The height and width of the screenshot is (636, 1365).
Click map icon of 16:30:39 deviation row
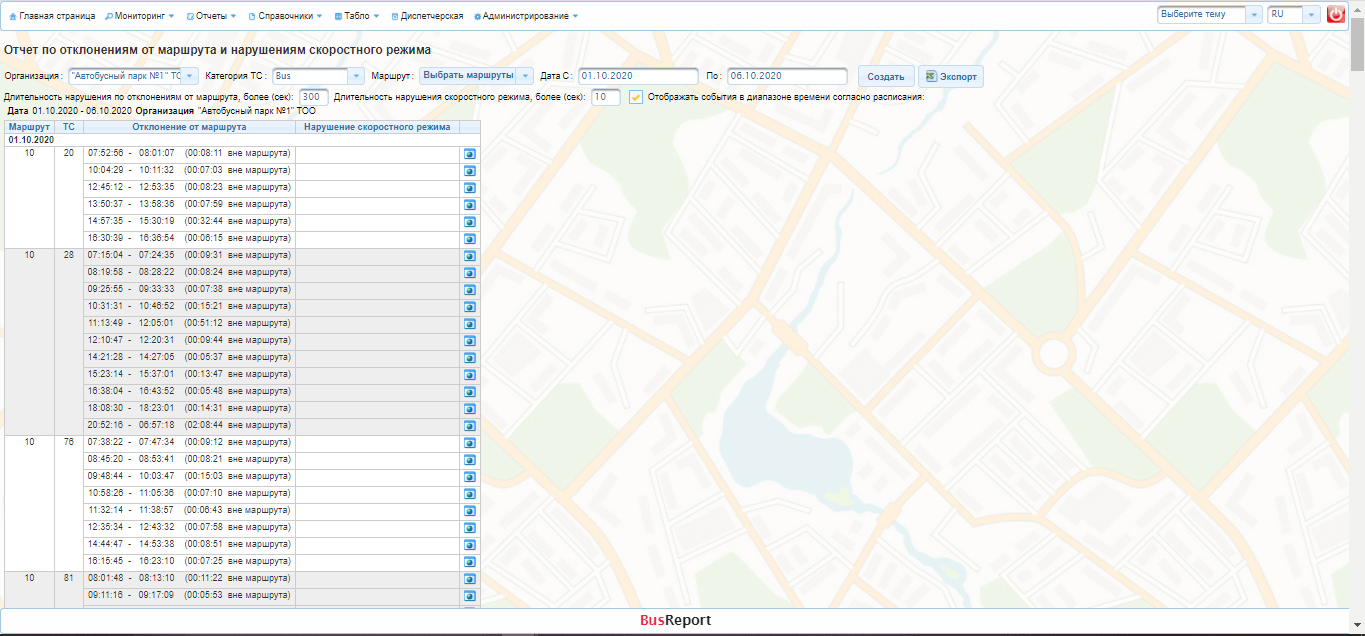click(x=470, y=239)
